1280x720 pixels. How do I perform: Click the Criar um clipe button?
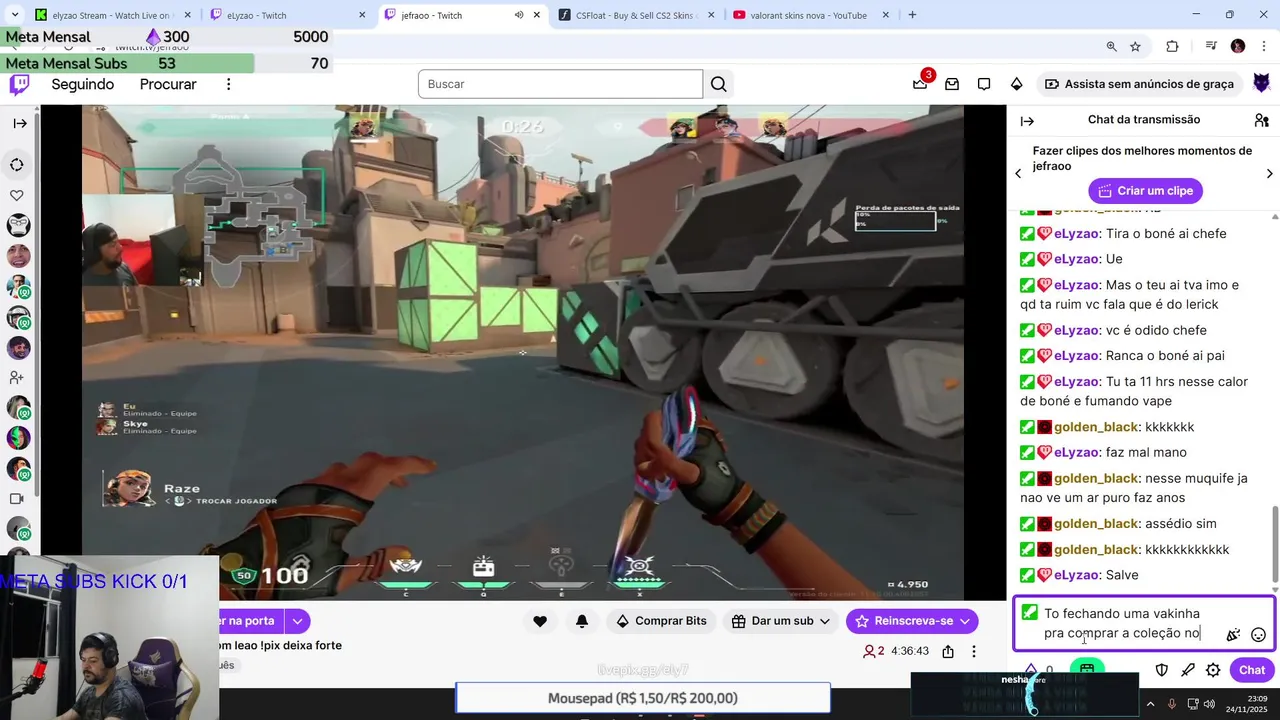(x=1145, y=191)
